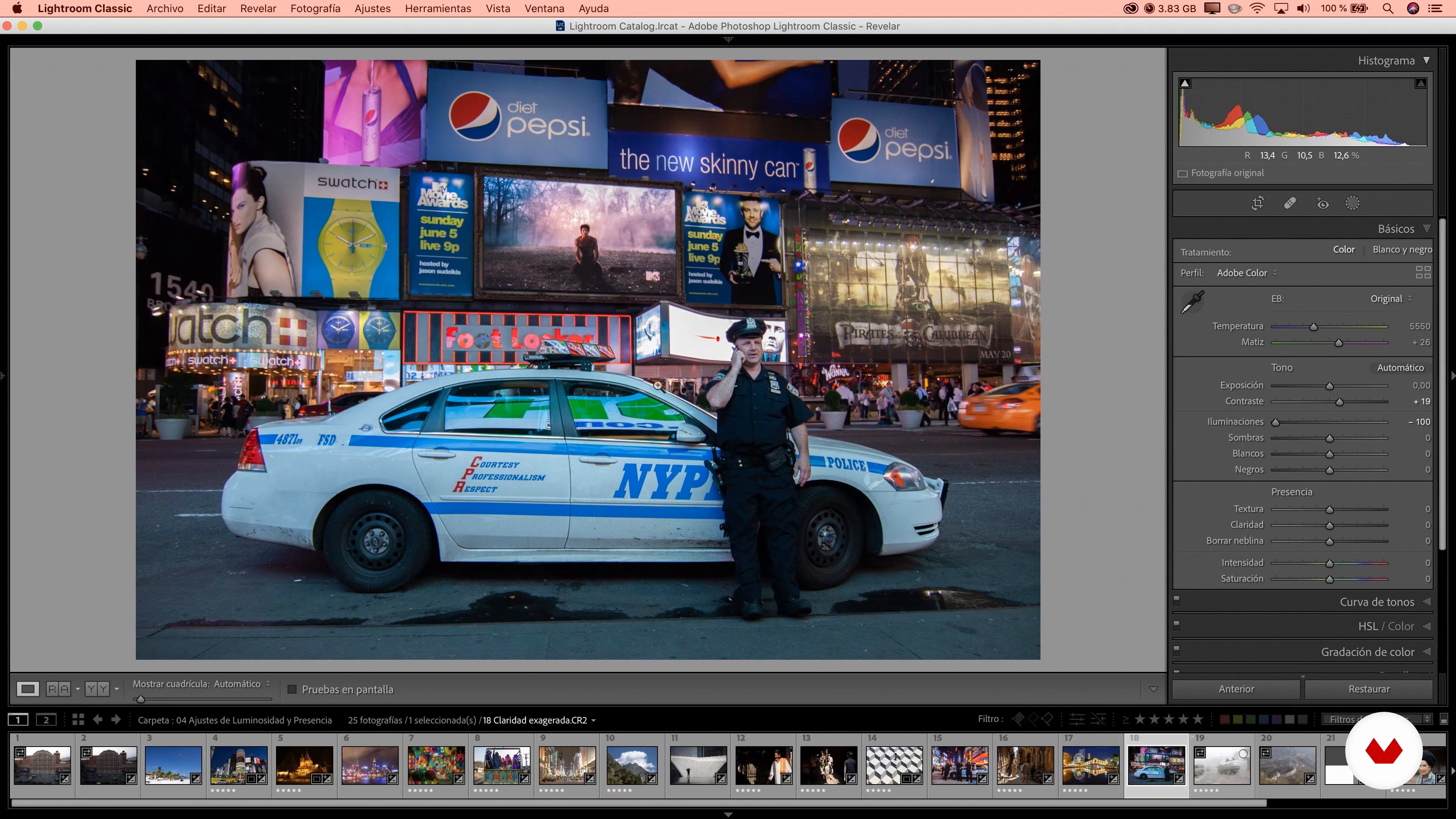Change the rating comparison ≥ symbol
The height and width of the screenshot is (819, 1456).
tap(1125, 720)
